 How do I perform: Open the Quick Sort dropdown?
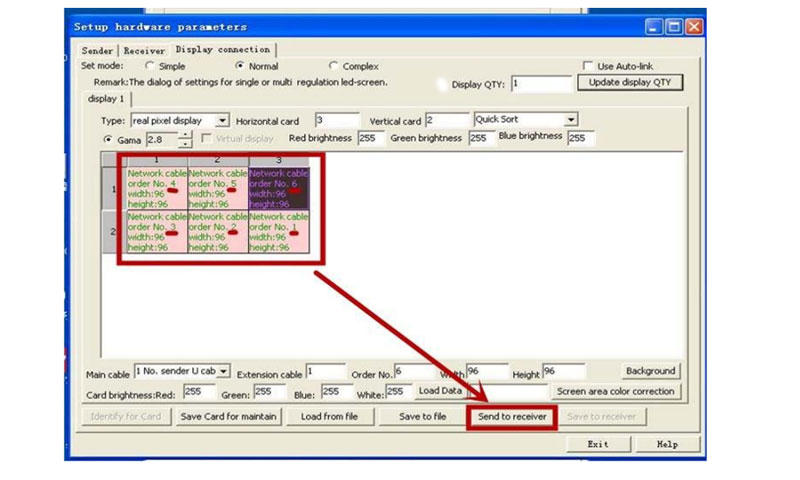tap(571, 119)
